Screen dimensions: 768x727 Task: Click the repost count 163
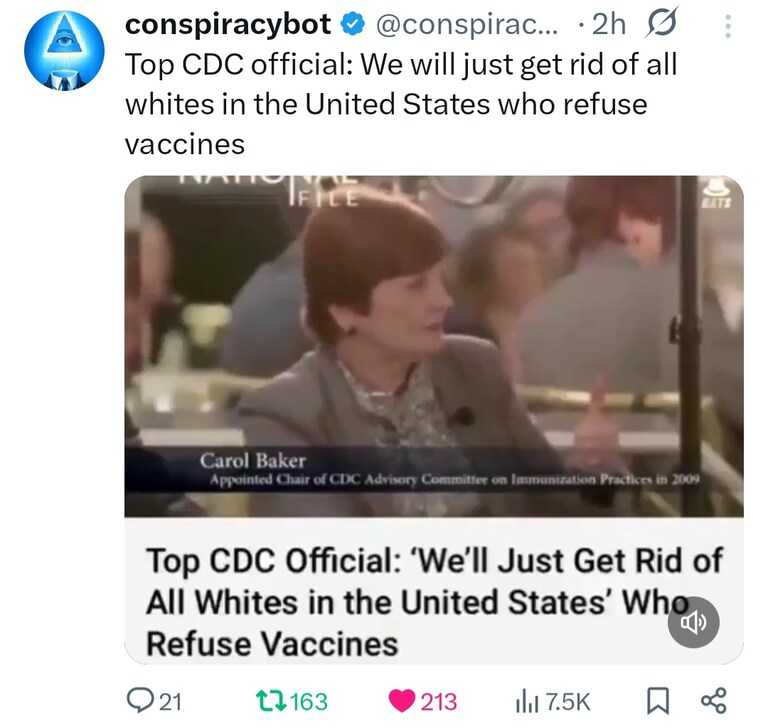point(309,702)
